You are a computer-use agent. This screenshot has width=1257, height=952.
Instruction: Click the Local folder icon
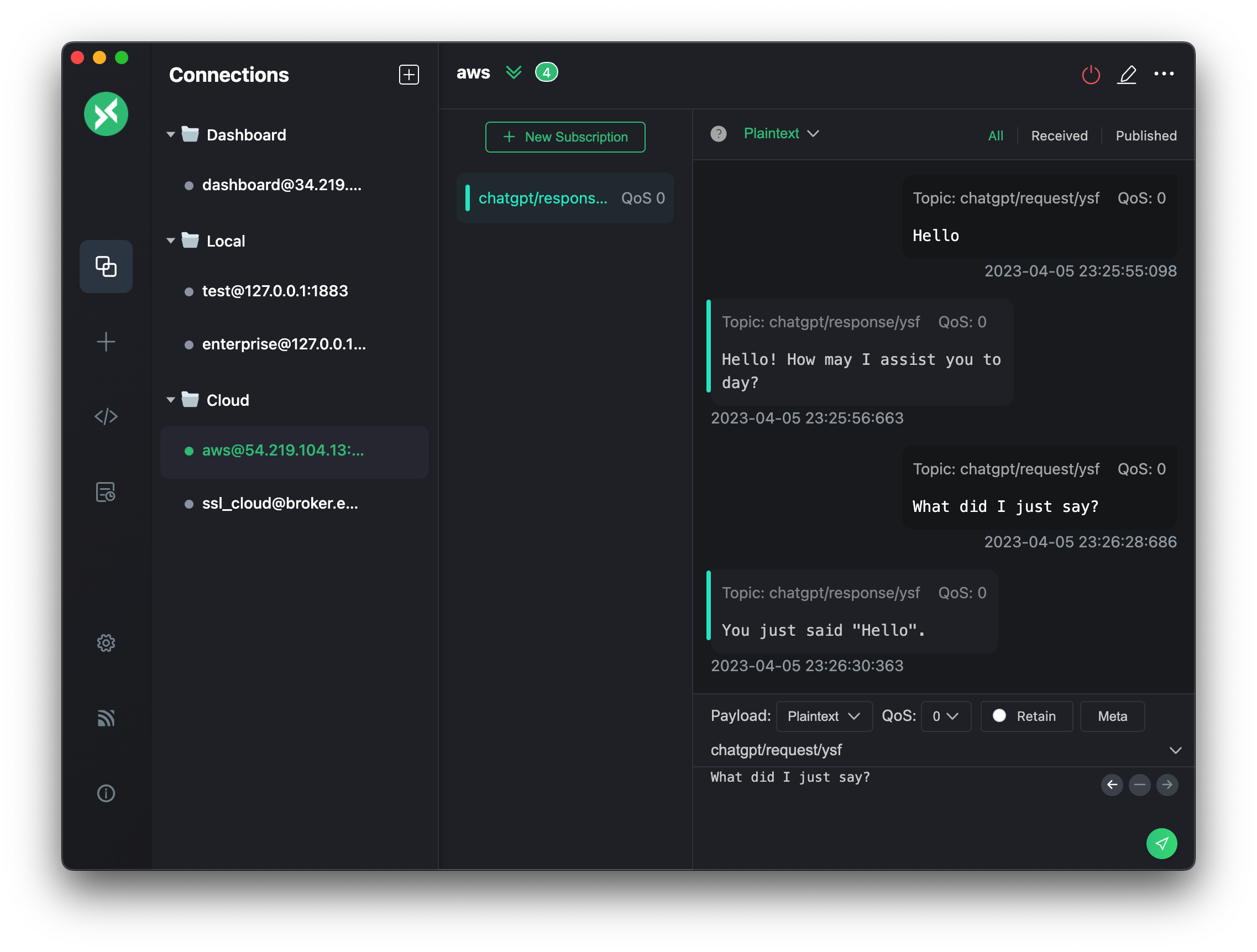click(x=190, y=240)
